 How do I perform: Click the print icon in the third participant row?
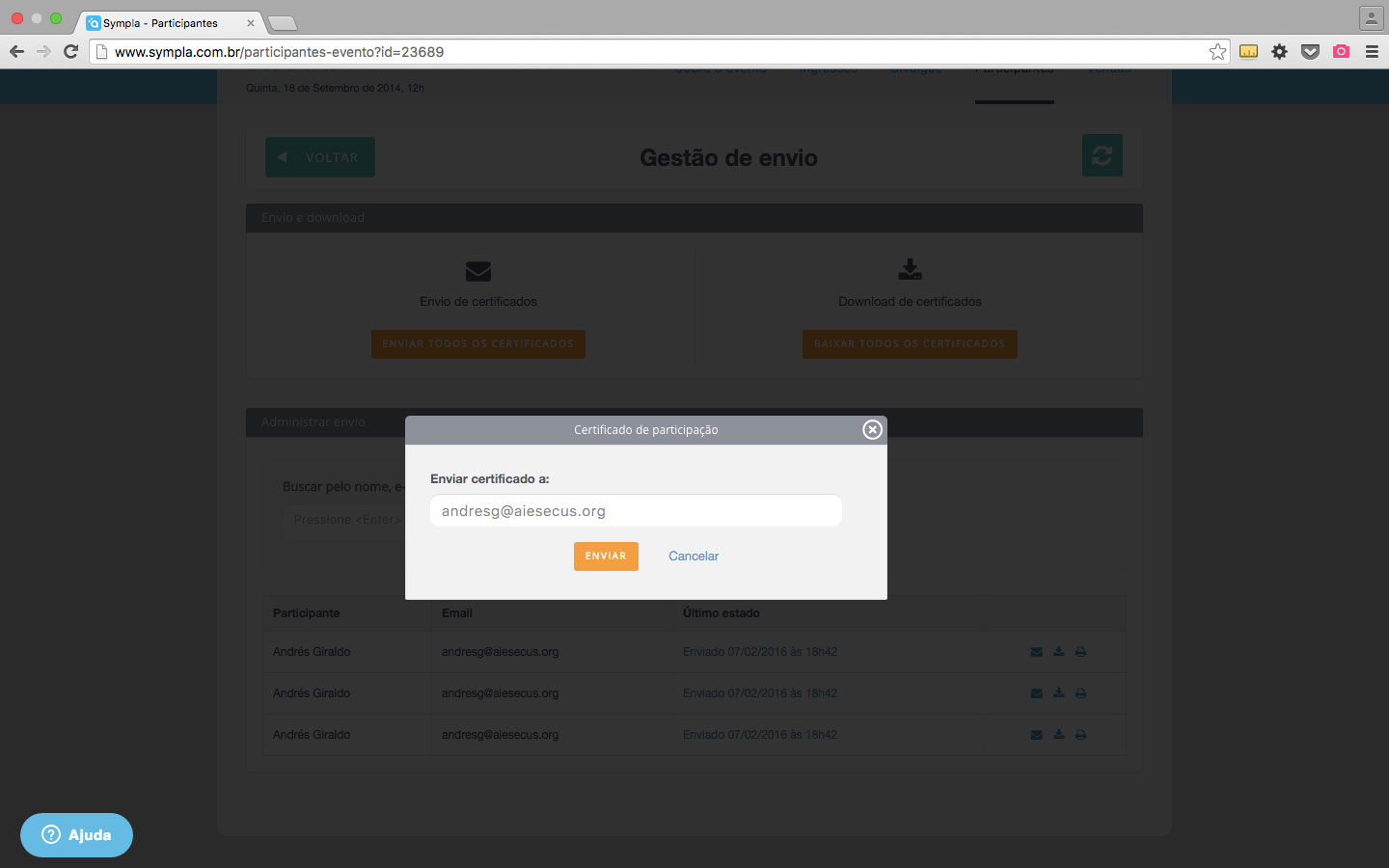tap(1081, 735)
